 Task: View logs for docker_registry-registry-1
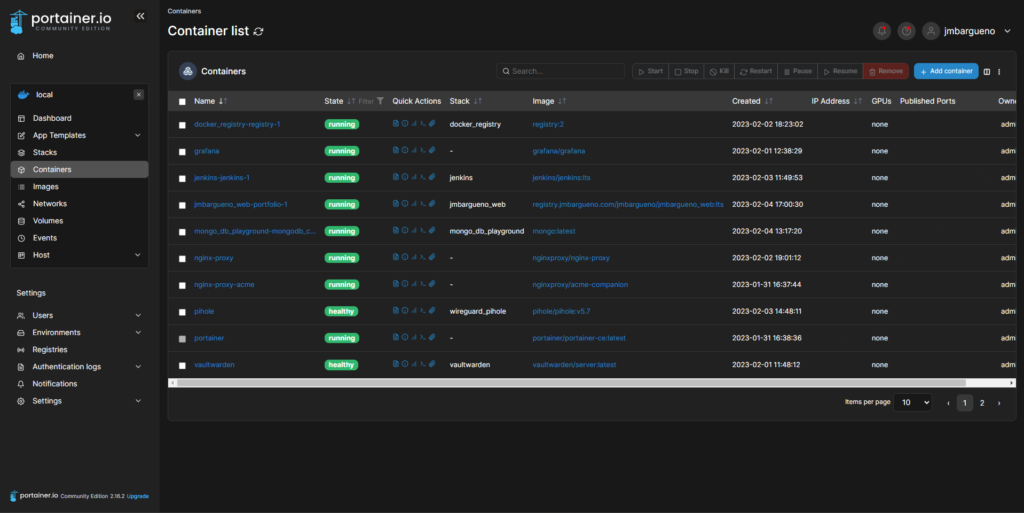click(x=396, y=123)
